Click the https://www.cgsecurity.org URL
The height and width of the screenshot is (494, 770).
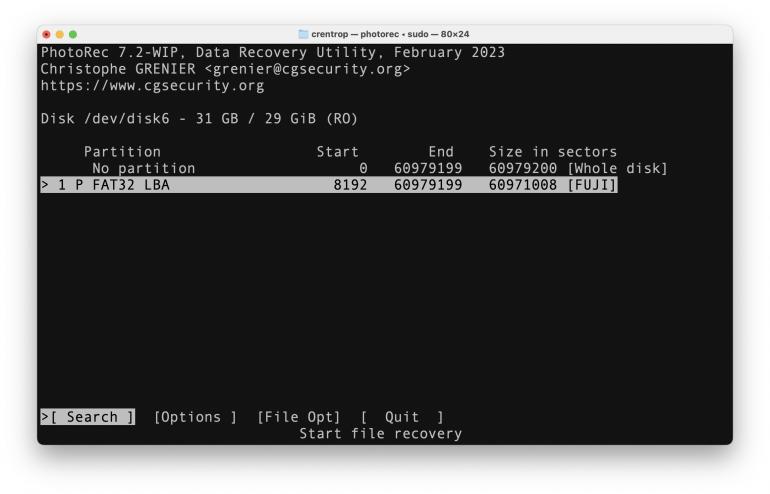pos(152,86)
